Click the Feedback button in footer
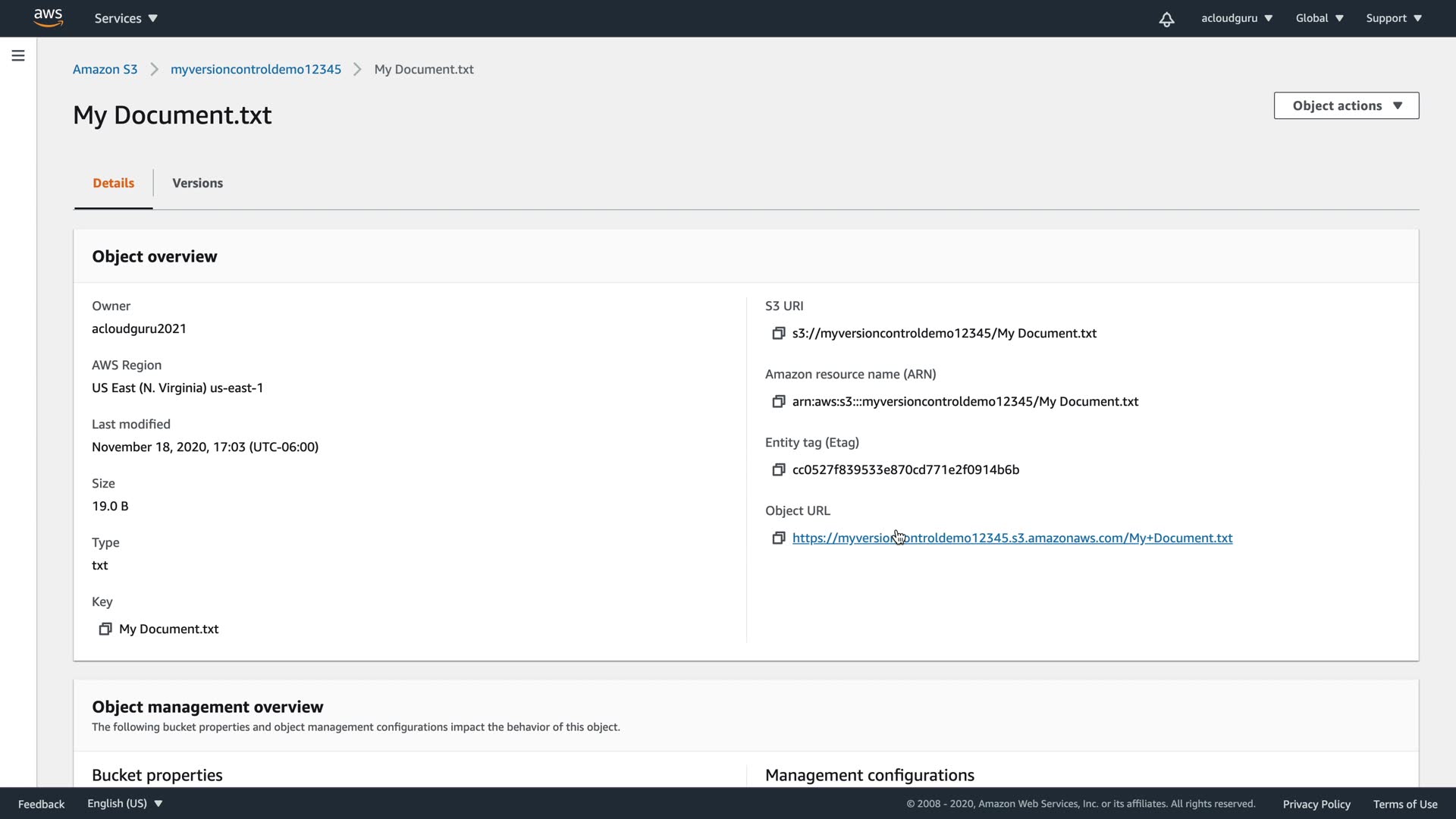Viewport: 1456px width, 819px height. click(41, 804)
